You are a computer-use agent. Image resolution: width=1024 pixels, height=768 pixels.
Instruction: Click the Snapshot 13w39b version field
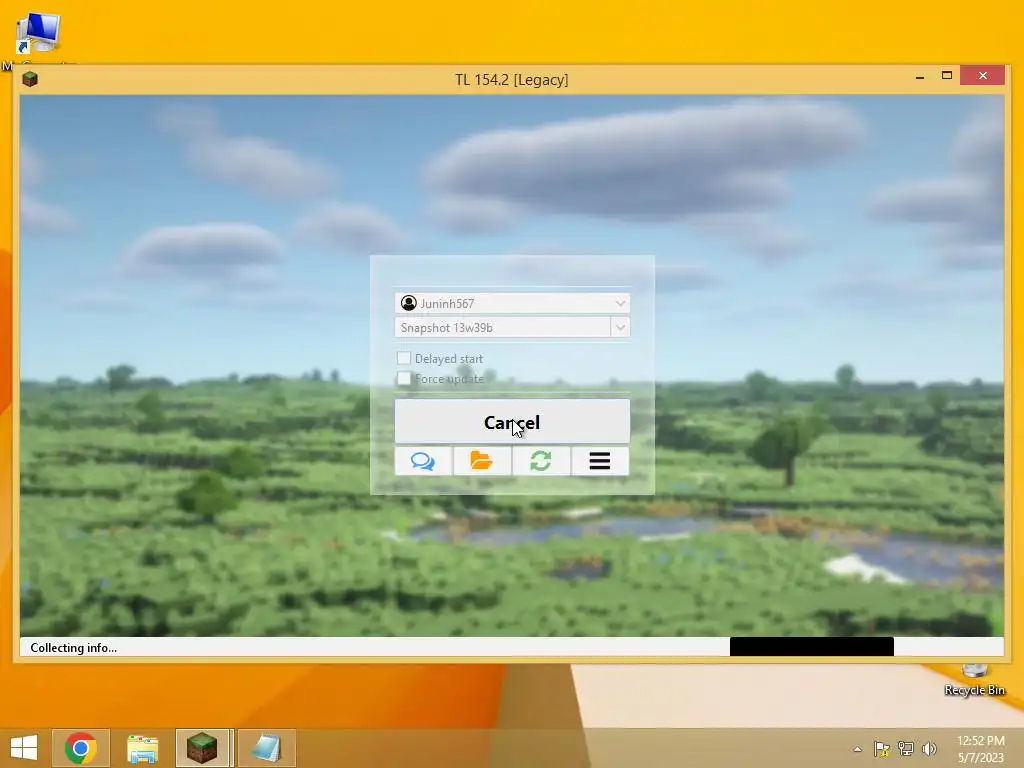(502, 327)
